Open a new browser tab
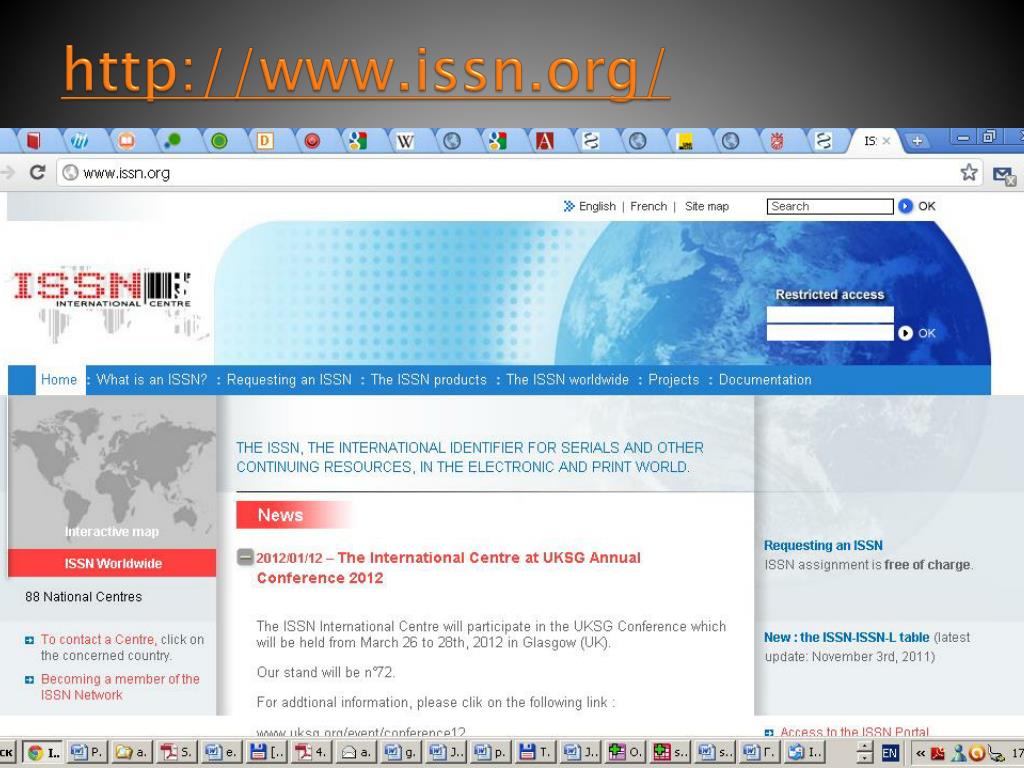The image size is (1024, 768). click(x=917, y=140)
